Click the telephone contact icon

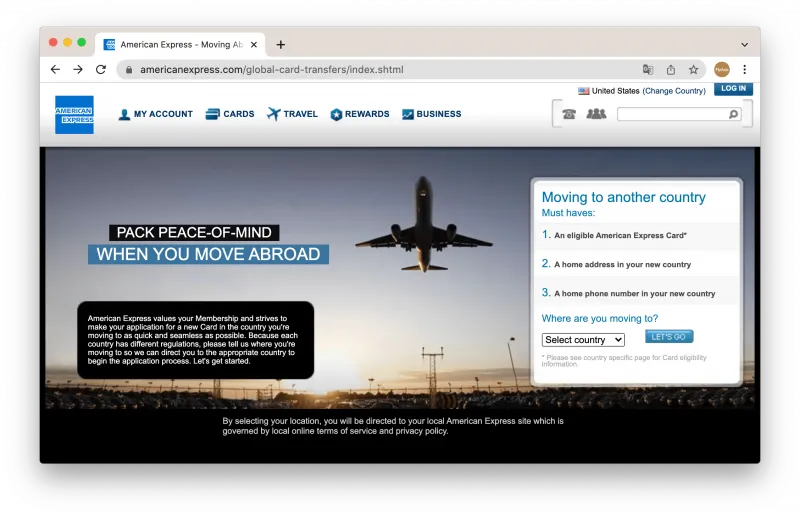(x=569, y=114)
